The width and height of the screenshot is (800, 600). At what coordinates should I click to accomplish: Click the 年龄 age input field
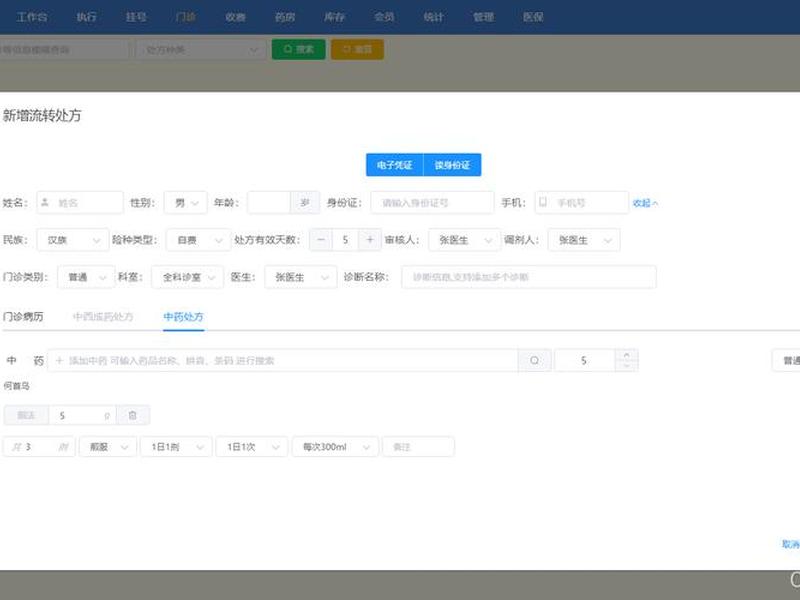(x=269, y=203)
